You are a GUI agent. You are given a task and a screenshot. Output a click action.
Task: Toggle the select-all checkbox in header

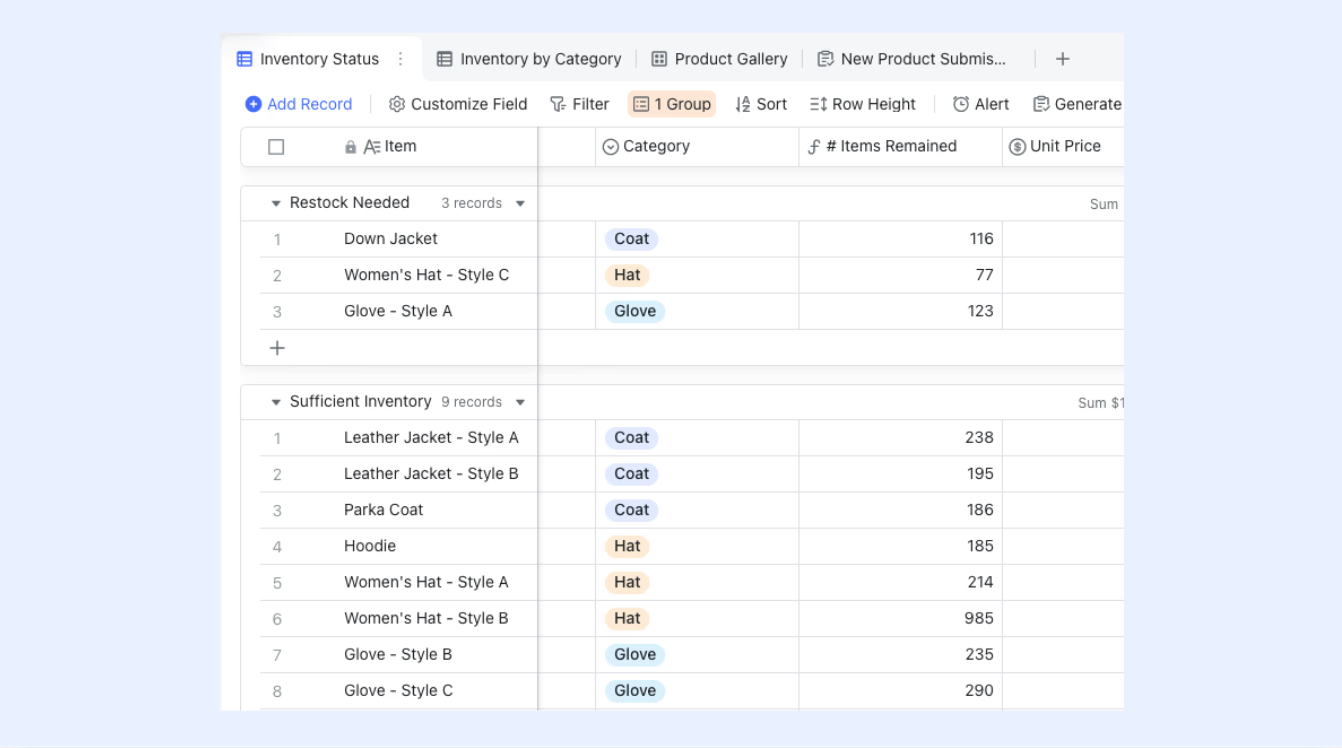276,147
